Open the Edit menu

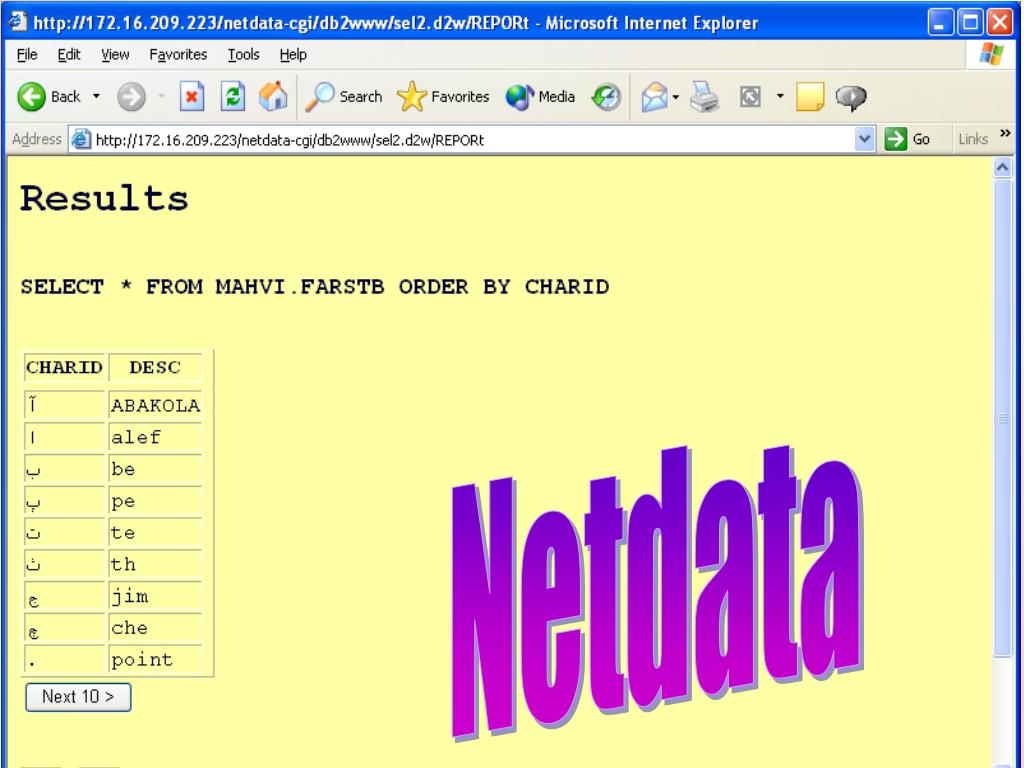[x=69, y=55]
